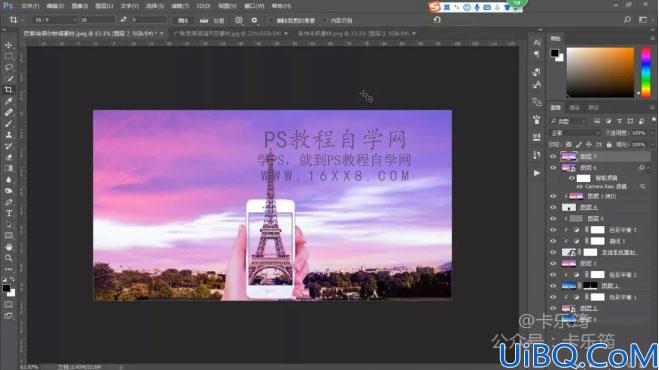Screen dimensions: 659x370
Task: Open the 正常 blend mode dropdown
Action: [574, 133]
